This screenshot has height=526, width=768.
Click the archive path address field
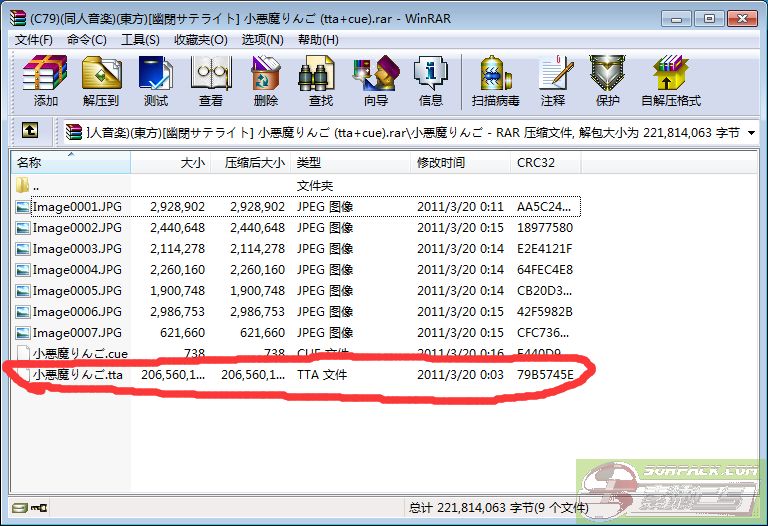click(x=411, y=132)
